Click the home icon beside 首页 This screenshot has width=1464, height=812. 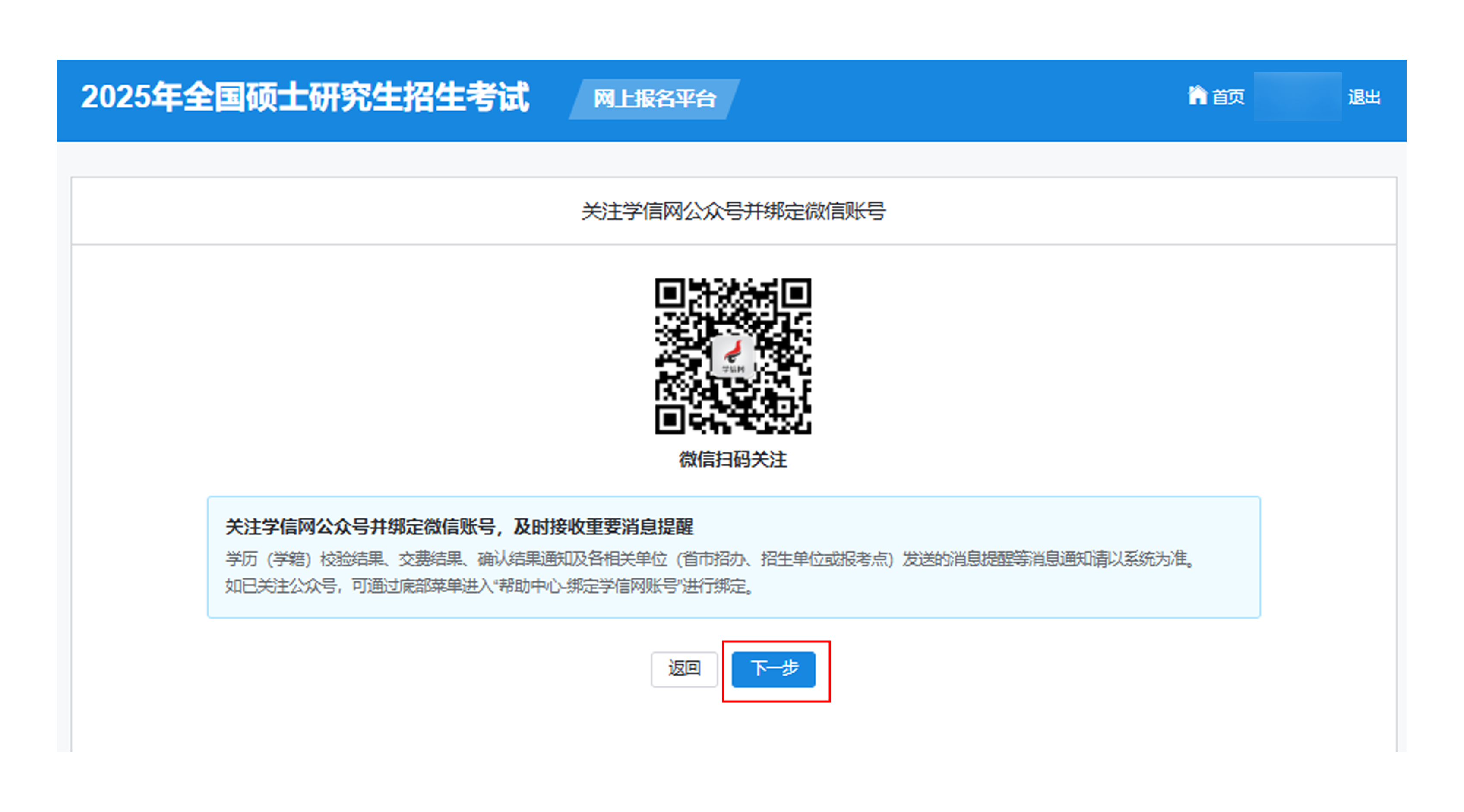[x=1197, y=95]
